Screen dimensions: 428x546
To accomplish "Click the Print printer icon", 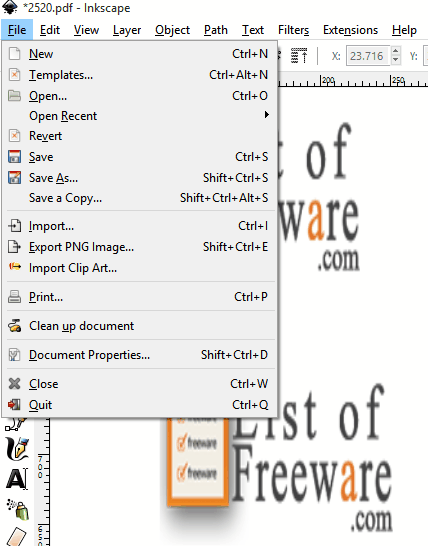I will coord(14,297).
